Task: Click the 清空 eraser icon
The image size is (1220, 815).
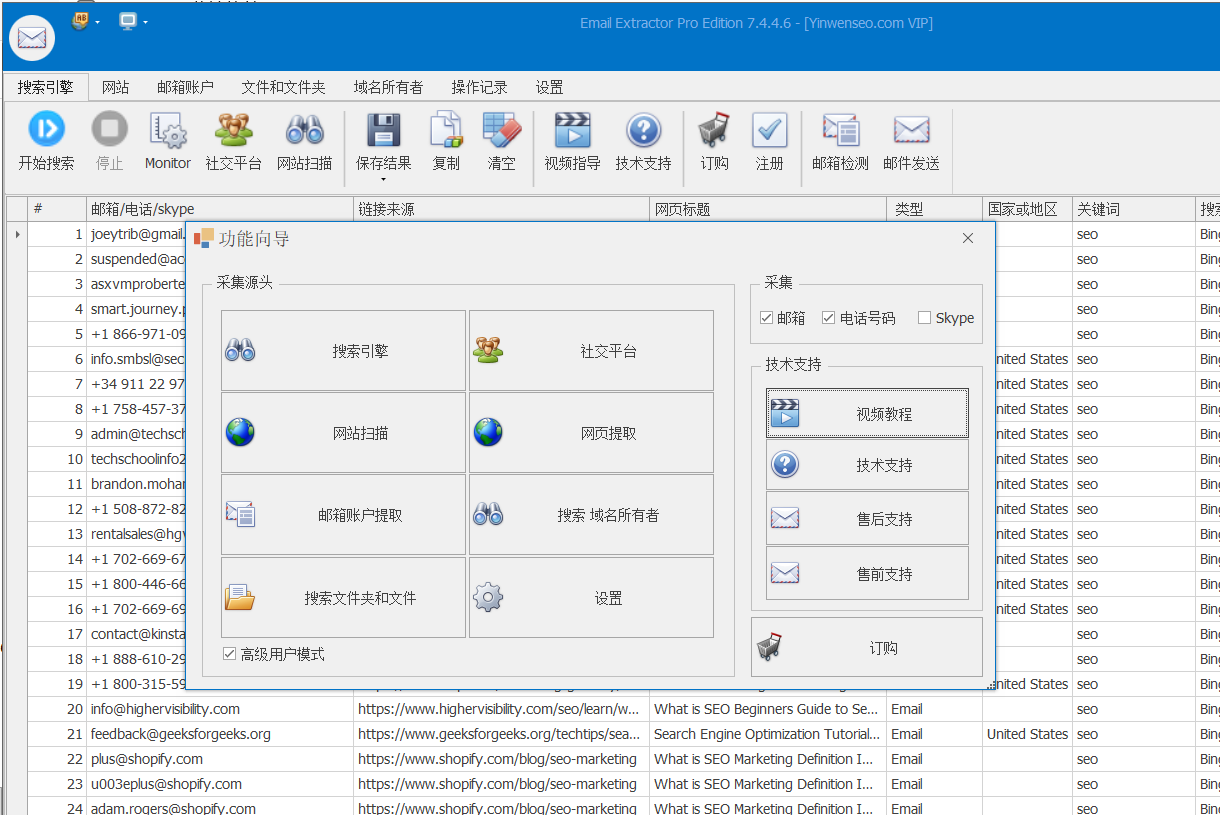Action: [501, 130]
